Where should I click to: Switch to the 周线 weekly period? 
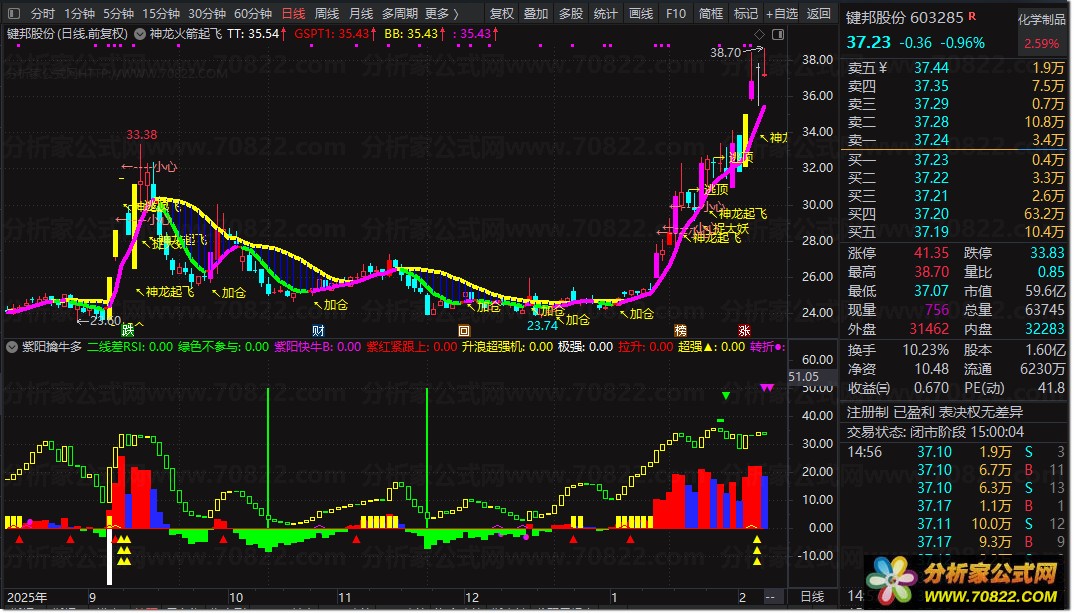click(327, 13)
